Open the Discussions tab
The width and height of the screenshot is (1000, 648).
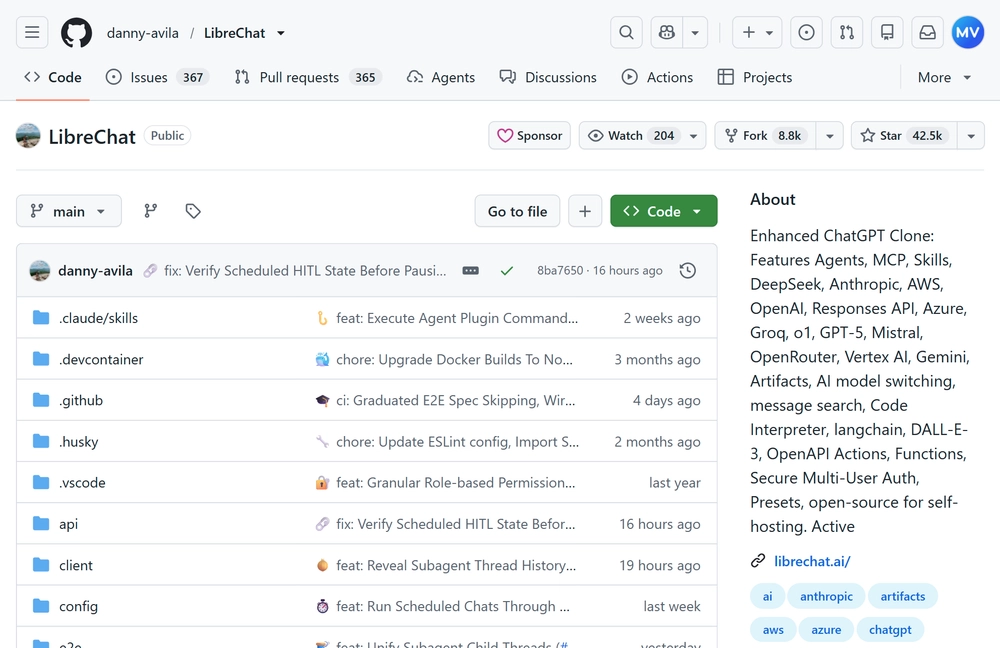(548, 77)
